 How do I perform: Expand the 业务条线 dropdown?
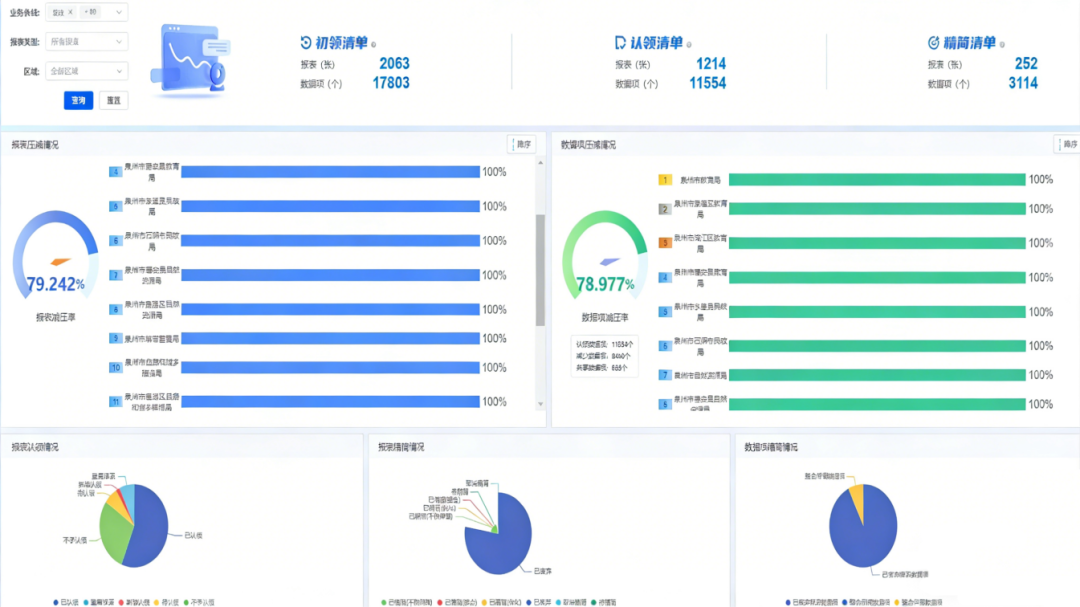120,13
